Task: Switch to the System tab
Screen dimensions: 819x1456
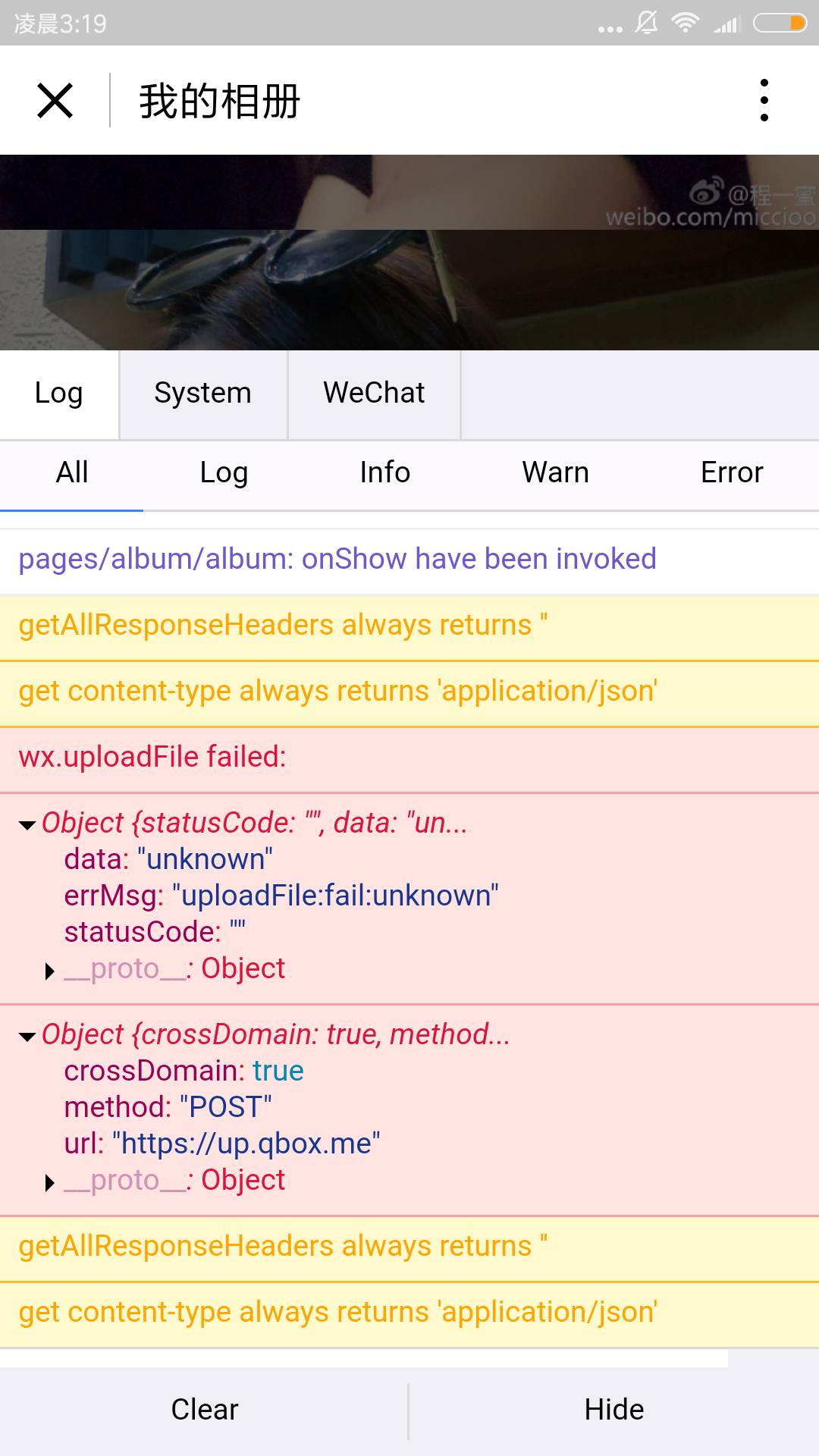Action: click(203, 394)
